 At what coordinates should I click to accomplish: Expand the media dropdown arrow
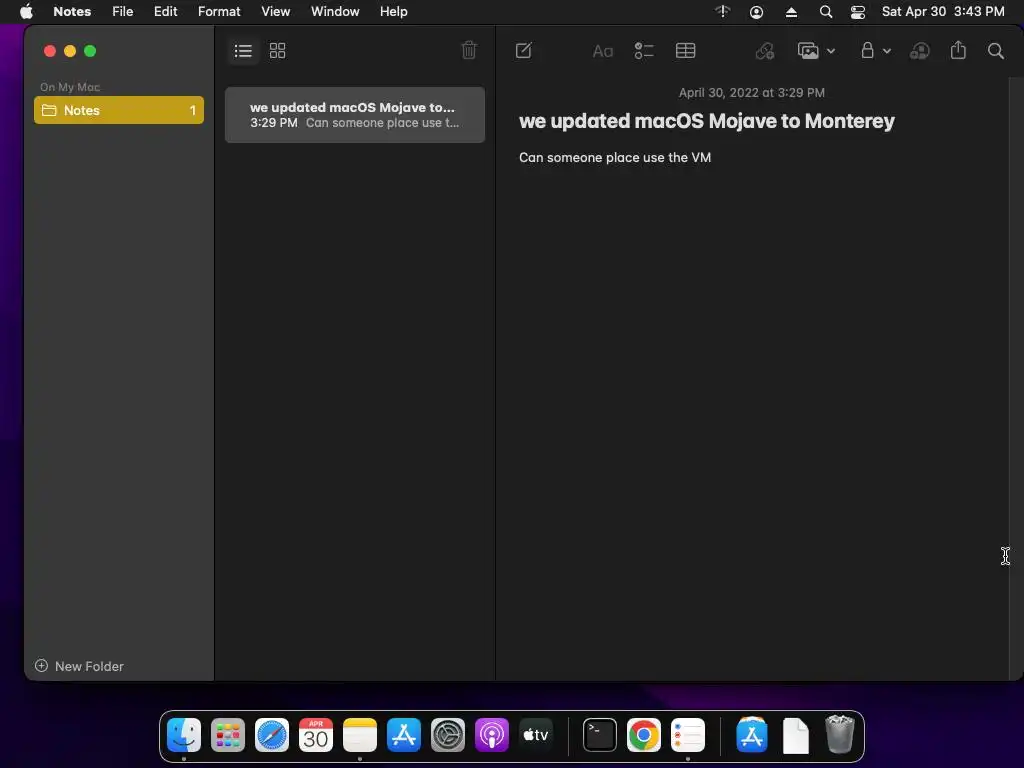coord(831,51)
